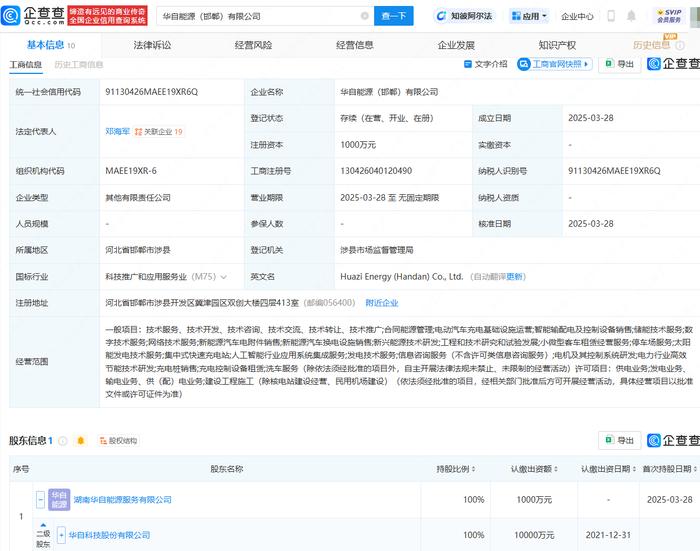Open 湖南华自能源服务有限公司 link
The height and width of the screenshot is (551, 700).
point(123,500)
